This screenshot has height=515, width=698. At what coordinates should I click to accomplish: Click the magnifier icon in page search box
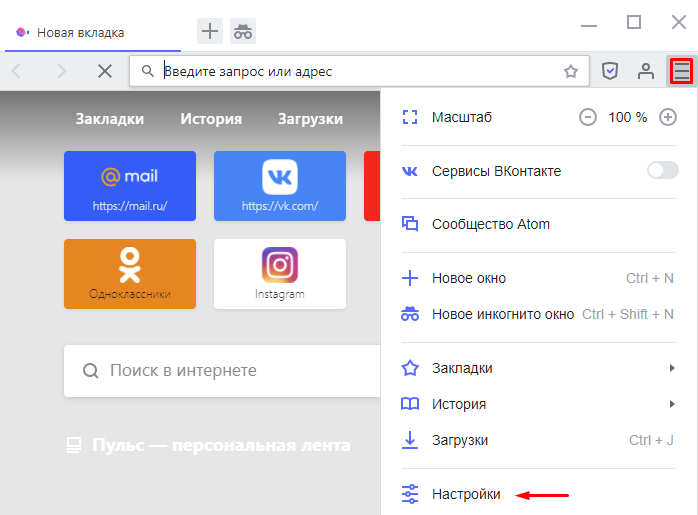click(x=91, y=371)
